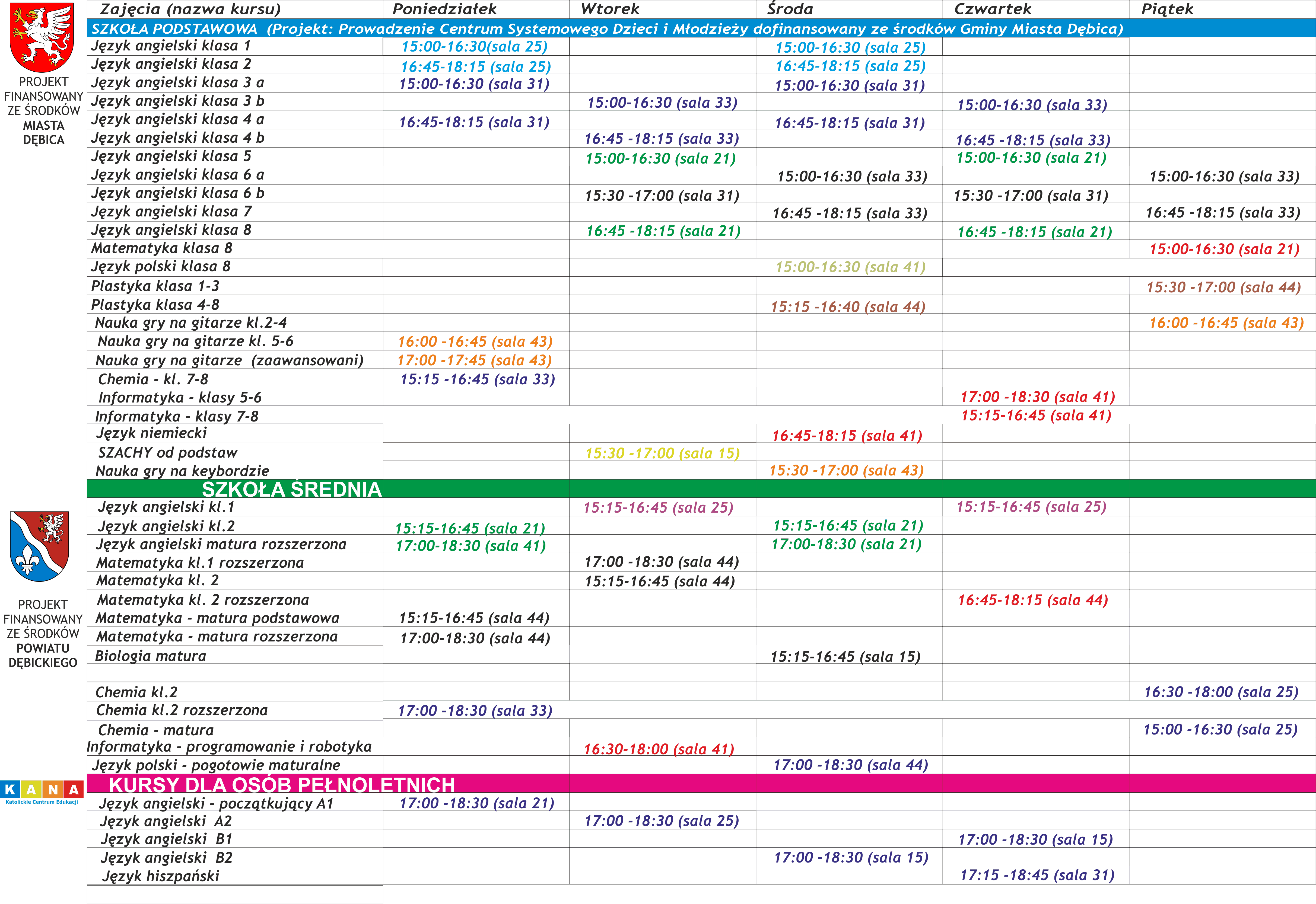Select the 'Nauka gry na keybordzie' label
The image size is (1316, 904).
[182, 471]
